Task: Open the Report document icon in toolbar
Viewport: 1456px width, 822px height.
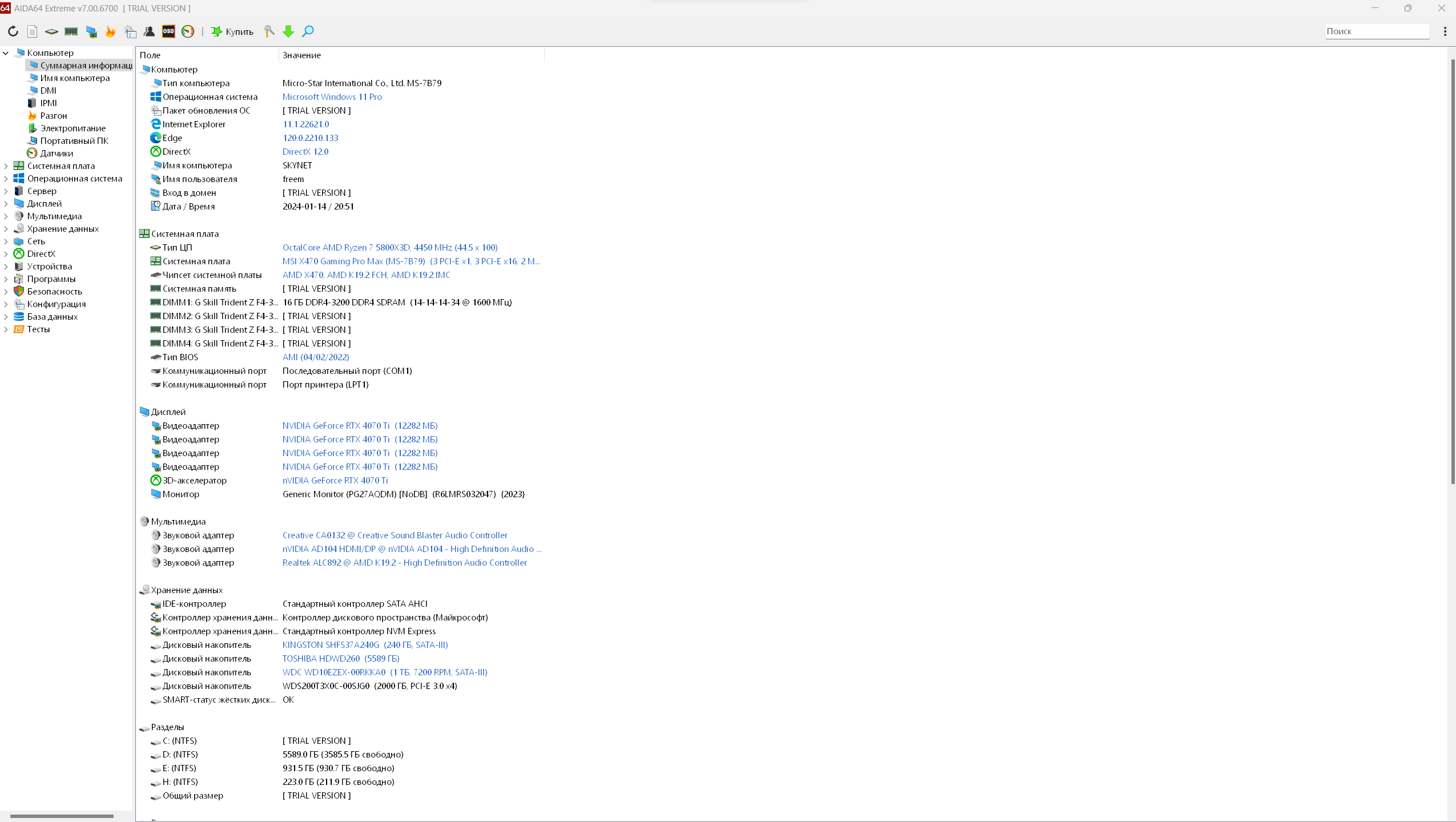Action: coord(33,31)
